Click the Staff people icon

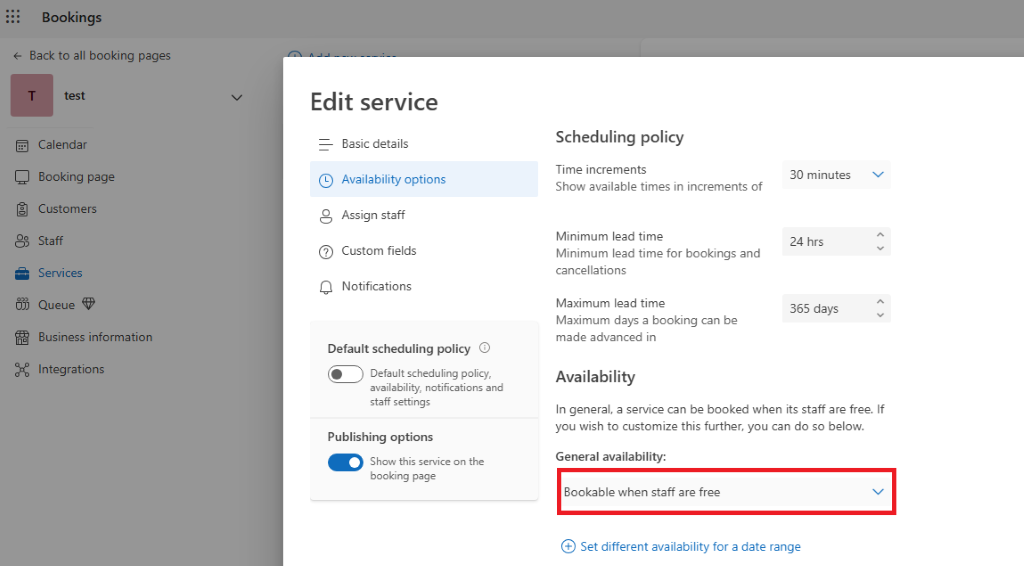pos(22,241)
